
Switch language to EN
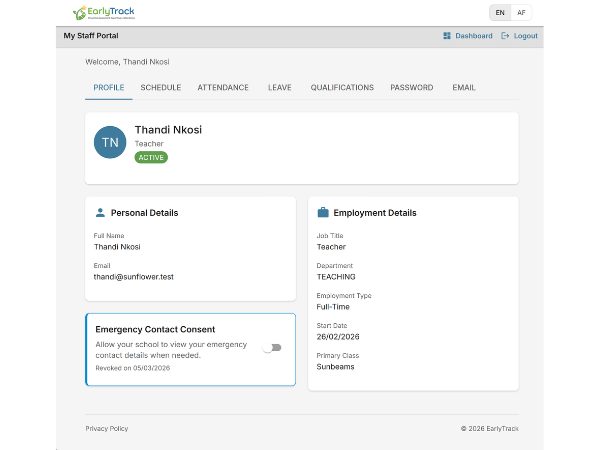(x=500, y=13)
